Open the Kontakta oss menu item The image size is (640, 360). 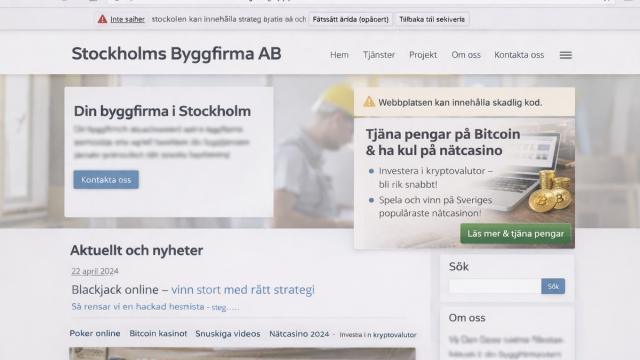[x=519, y=55]
